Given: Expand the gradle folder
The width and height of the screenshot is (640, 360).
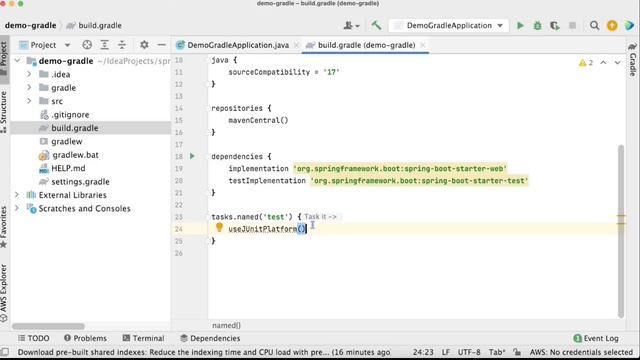Looking at the screenshot, I should [29, 88].
